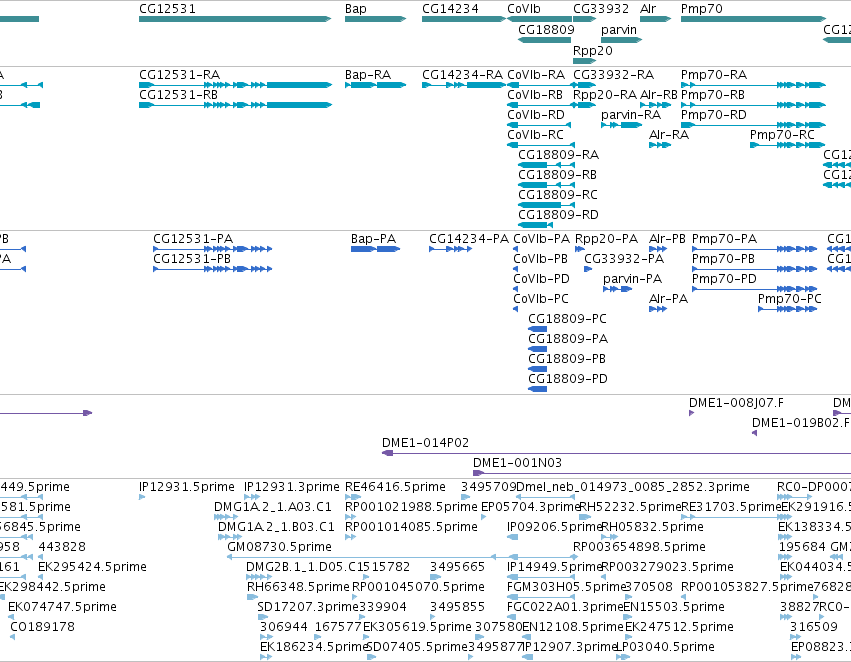Viewport: 851px width, 662px height.
Task: Select protein CoVIb-PA
Action: tap(542, 239)
